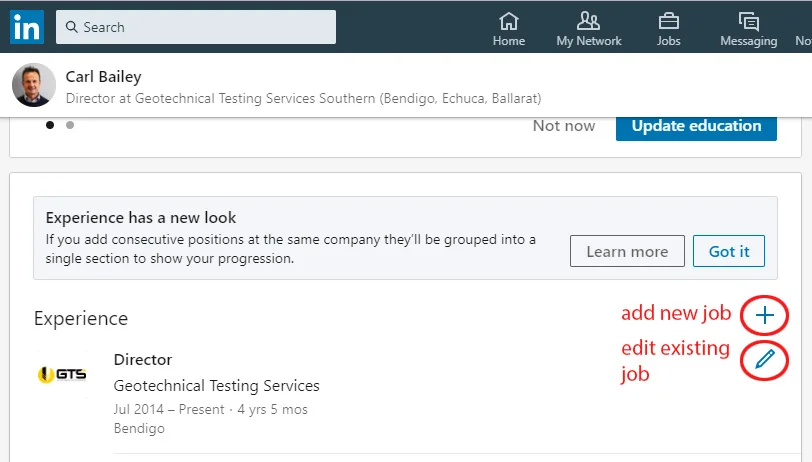Click the Bendigo location text

(139, 428)
